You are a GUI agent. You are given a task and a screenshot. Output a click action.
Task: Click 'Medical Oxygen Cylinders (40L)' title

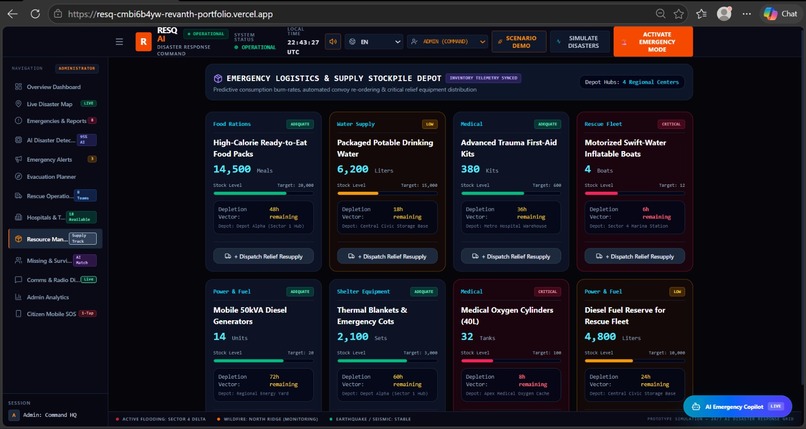tap(507, 315)
